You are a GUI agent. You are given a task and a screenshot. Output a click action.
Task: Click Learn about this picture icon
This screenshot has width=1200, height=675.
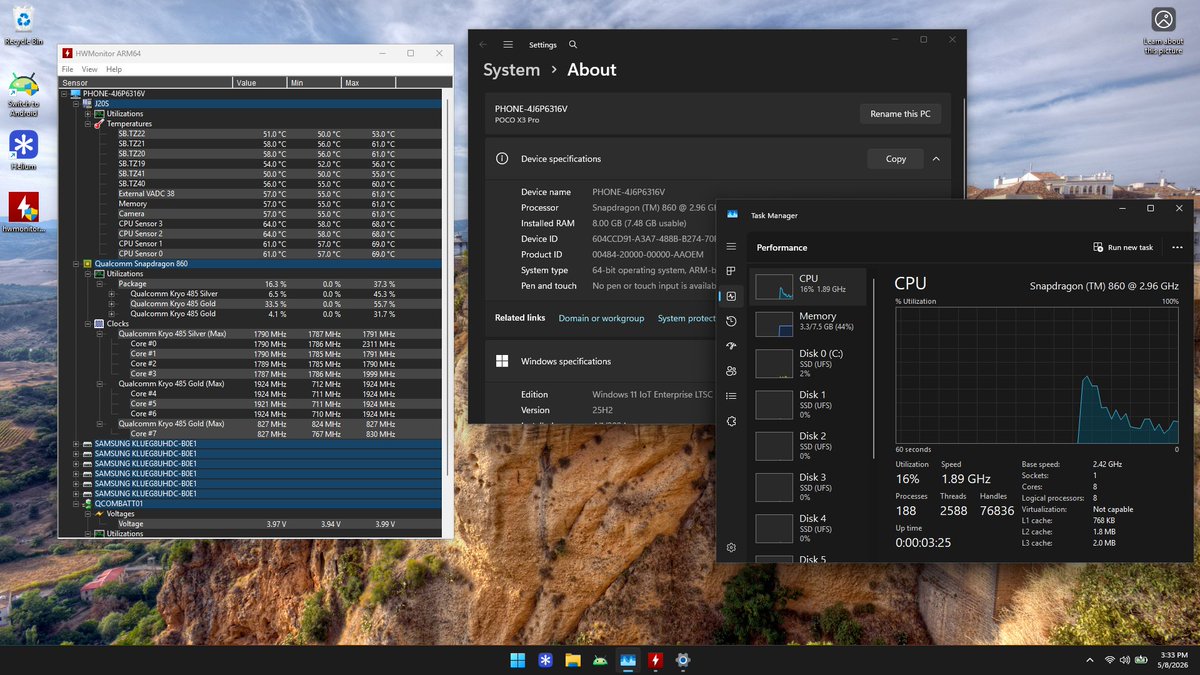pos(1163,30)
